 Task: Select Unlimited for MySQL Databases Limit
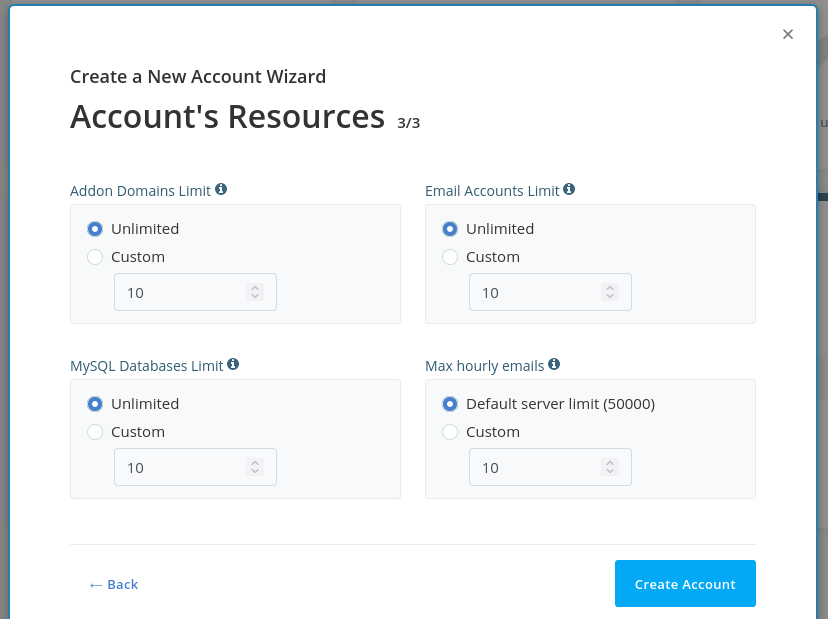pyautogui.click(x=95, y=404)
